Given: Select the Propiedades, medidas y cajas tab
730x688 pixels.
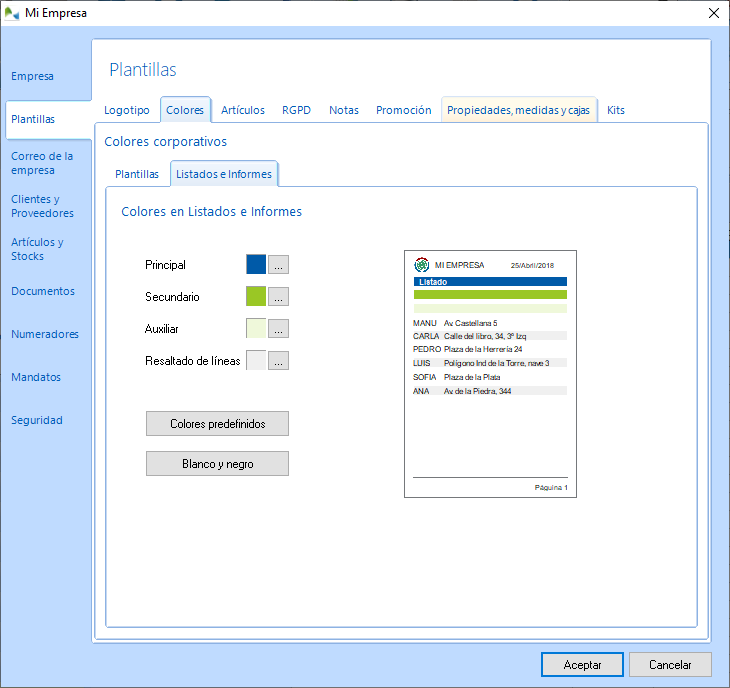Looking at the screenshot, I should pyautogui.click(x=518, y=110).
